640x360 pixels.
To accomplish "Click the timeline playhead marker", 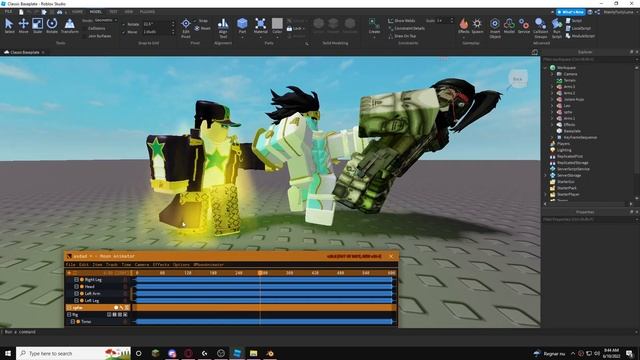I will coord(260,273).
